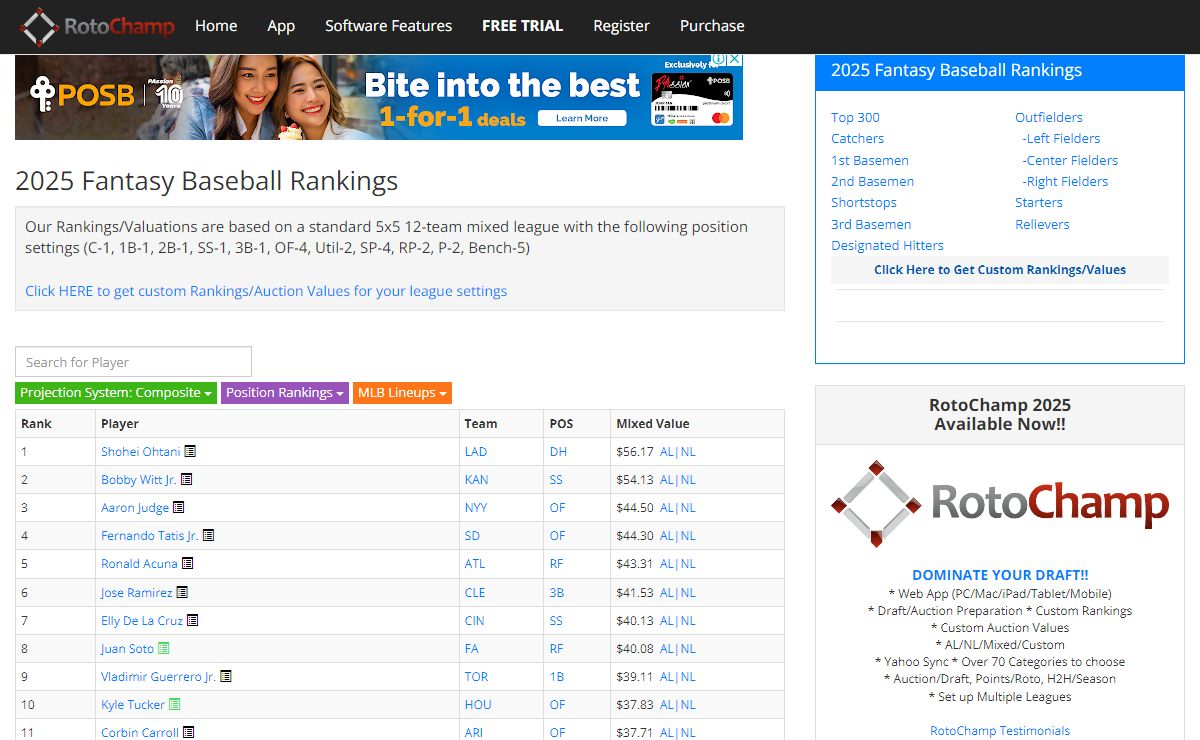Open Software Features page
Image resolution: width=1200 pixels, height=740 pixels.
point(388,26)
